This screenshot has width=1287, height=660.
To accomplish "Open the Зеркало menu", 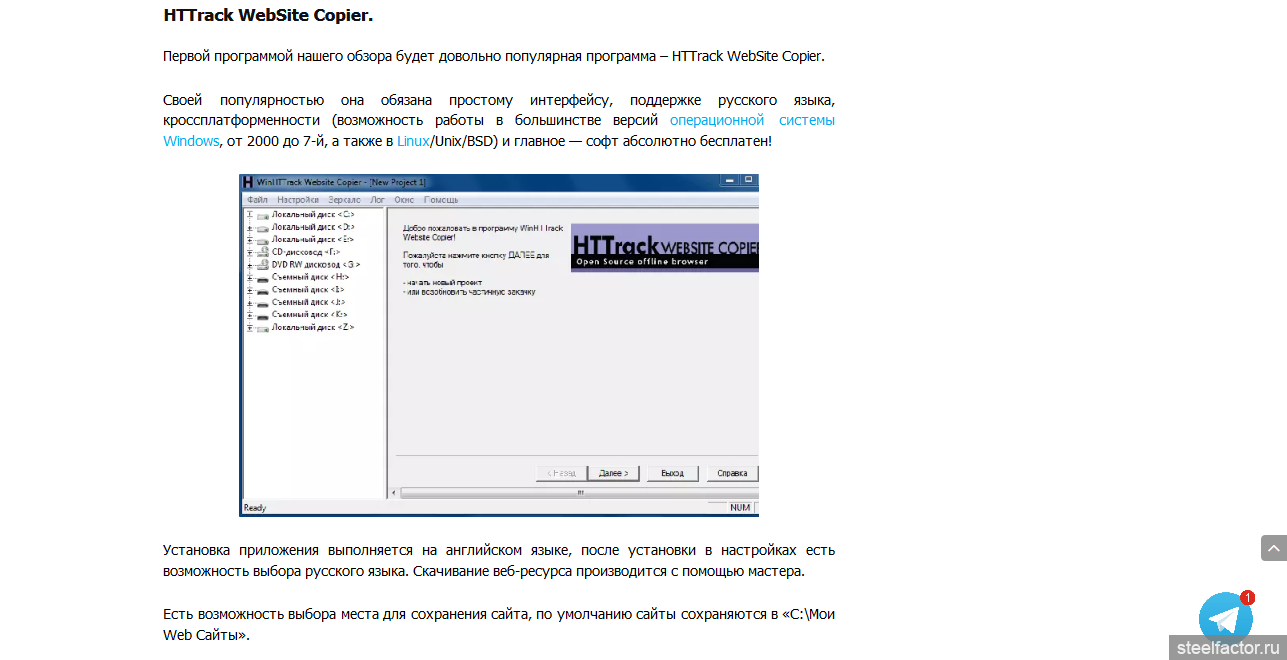I will point(344,200).
